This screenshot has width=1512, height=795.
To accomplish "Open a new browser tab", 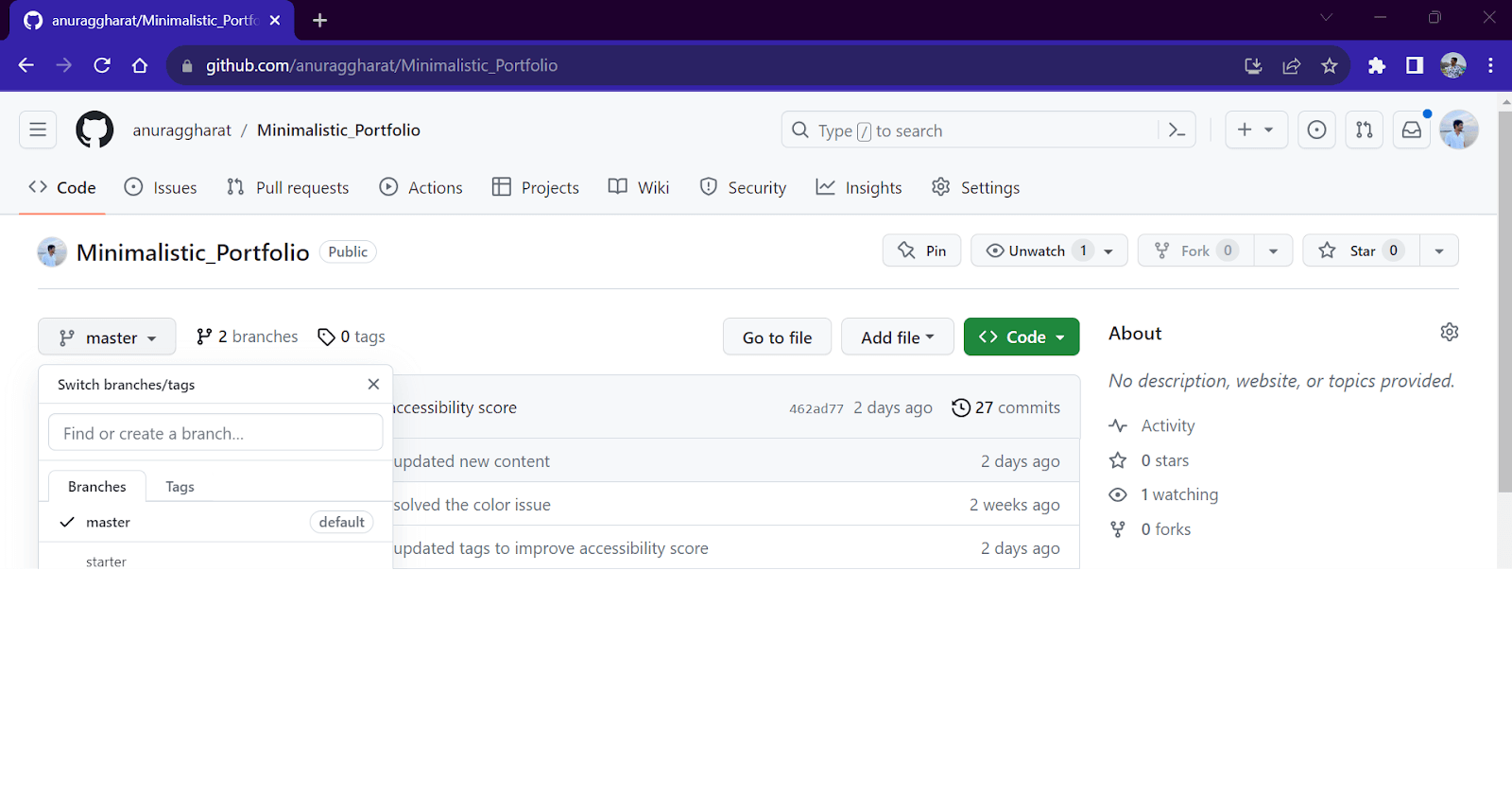I will (319, 20).
